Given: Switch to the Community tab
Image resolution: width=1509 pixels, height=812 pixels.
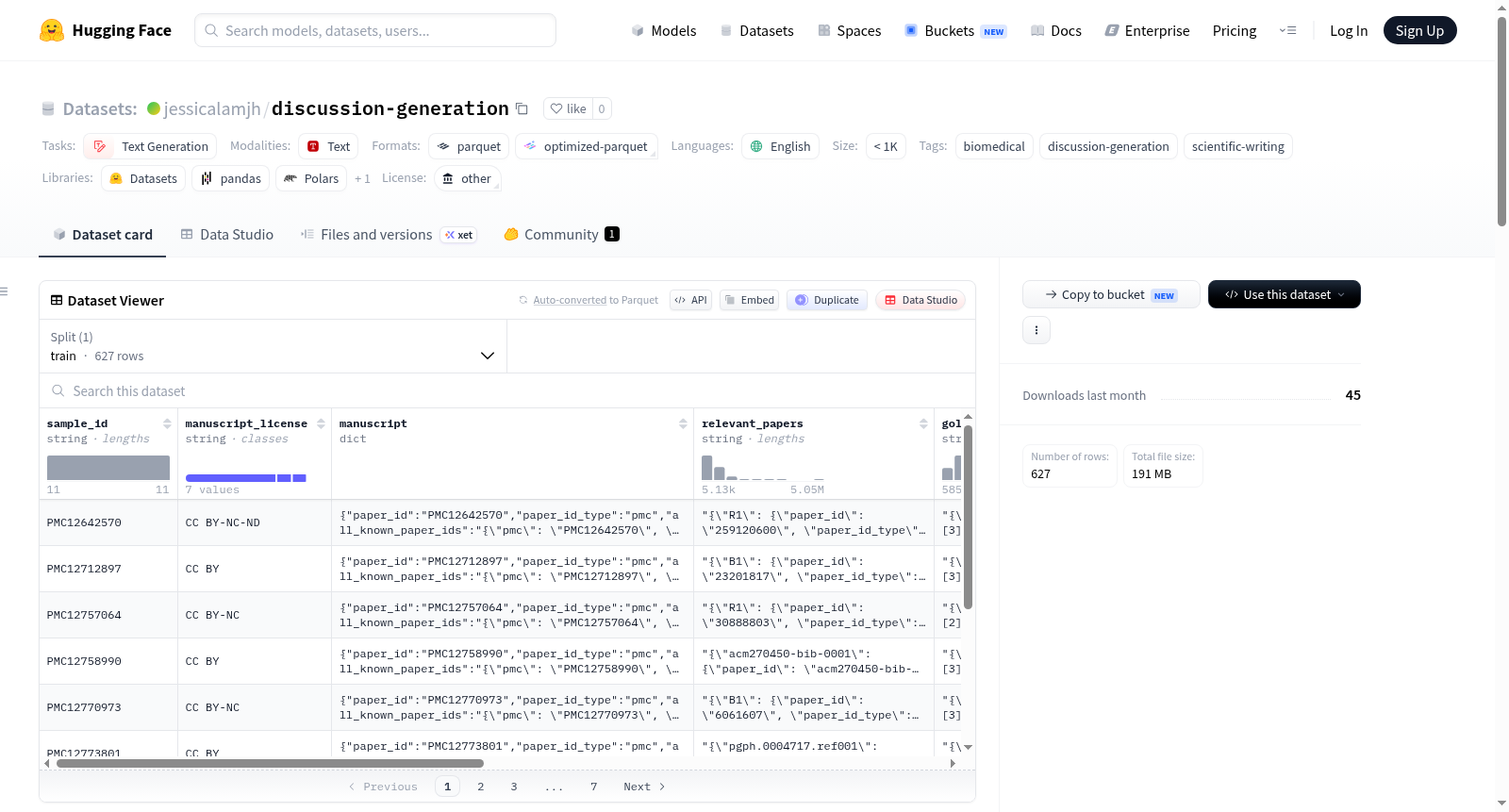Looking at the screenshot, I should [x=561, y=235].
